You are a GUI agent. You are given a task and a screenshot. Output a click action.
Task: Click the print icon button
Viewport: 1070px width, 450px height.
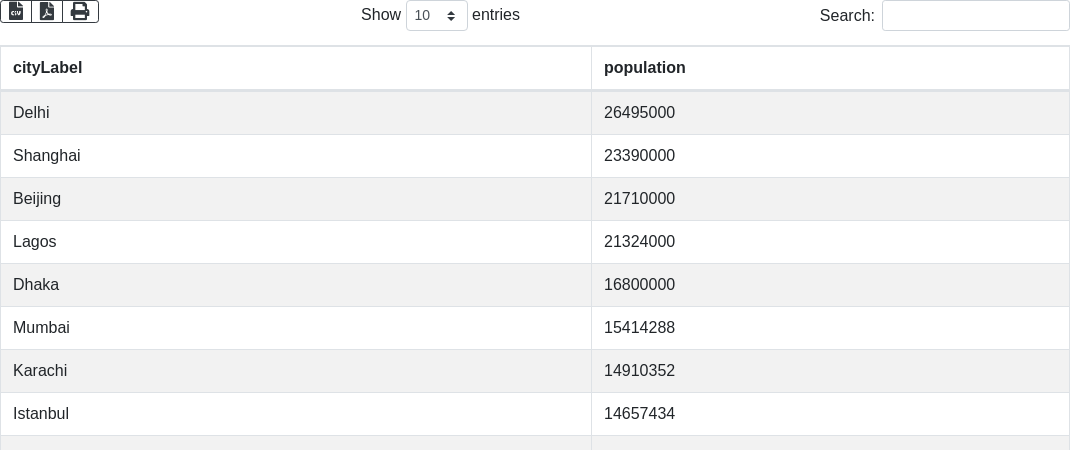pyautogui.click(x=80, y=11)
